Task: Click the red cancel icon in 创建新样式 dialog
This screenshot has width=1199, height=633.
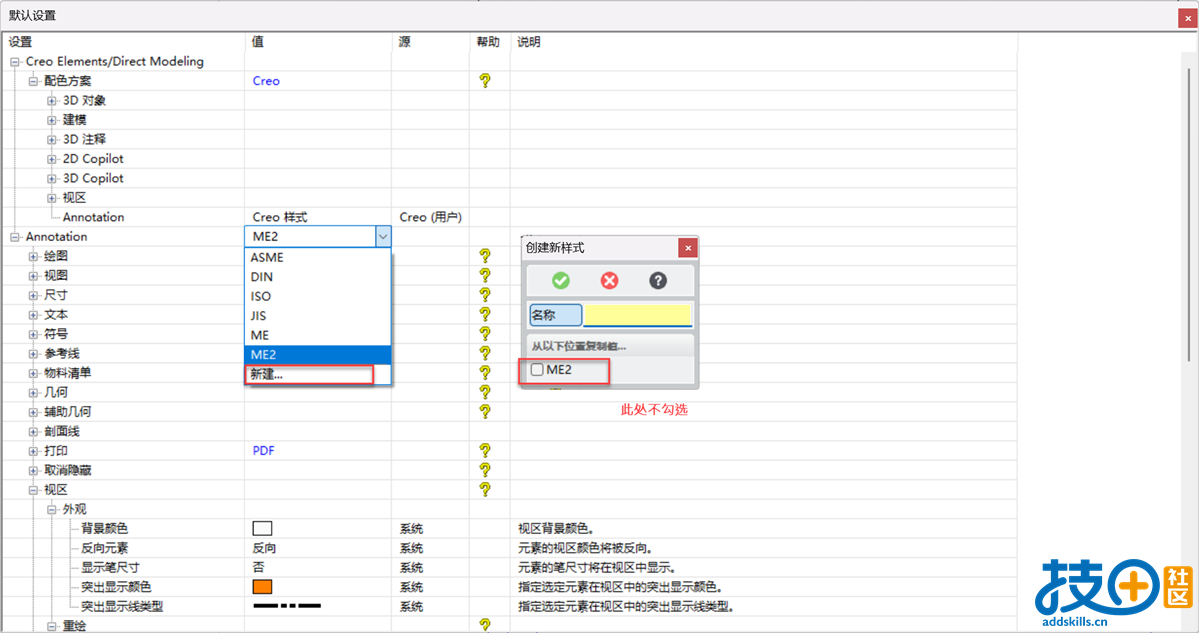Action: [x=609, y=281]
